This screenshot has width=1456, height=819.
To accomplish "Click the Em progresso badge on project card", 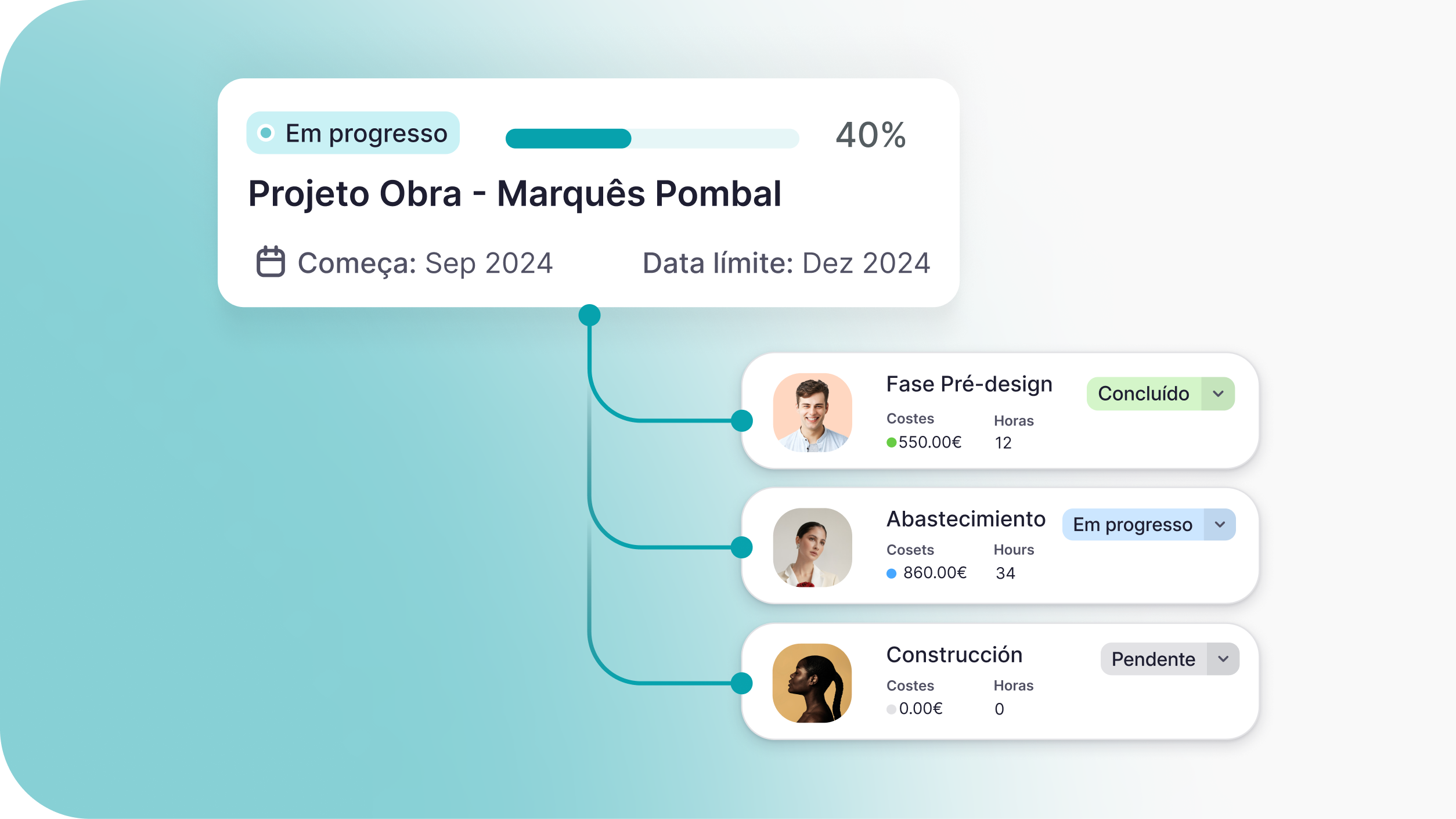I will 353,133.
